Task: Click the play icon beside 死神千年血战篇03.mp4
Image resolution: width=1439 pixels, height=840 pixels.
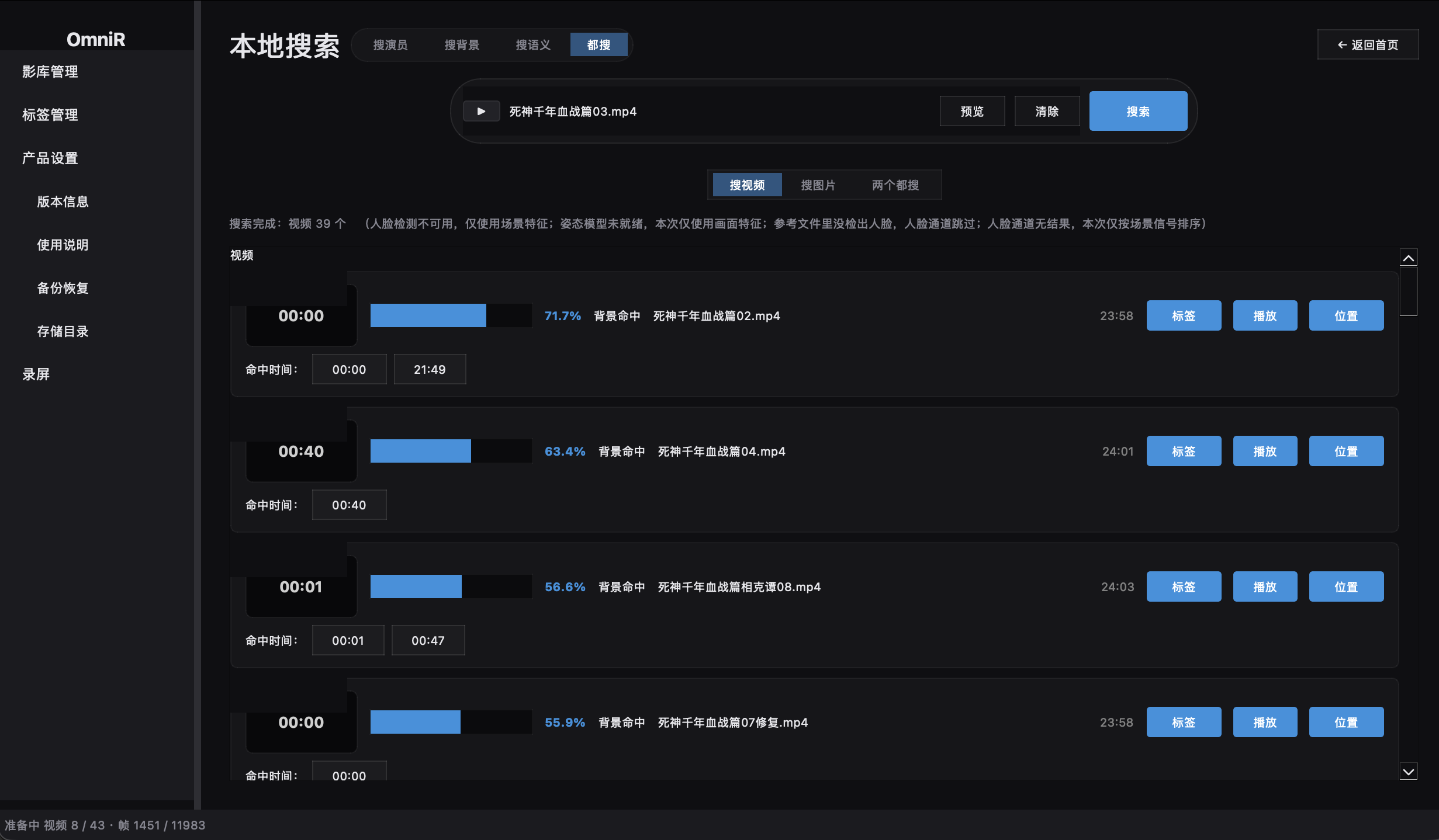Action: coord(481,111)
